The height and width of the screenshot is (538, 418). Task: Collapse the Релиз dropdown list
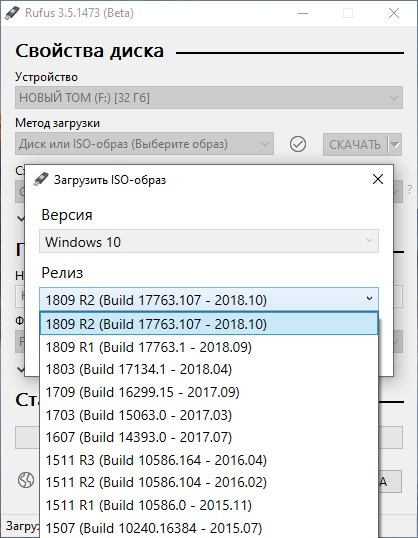click(209, 300)
